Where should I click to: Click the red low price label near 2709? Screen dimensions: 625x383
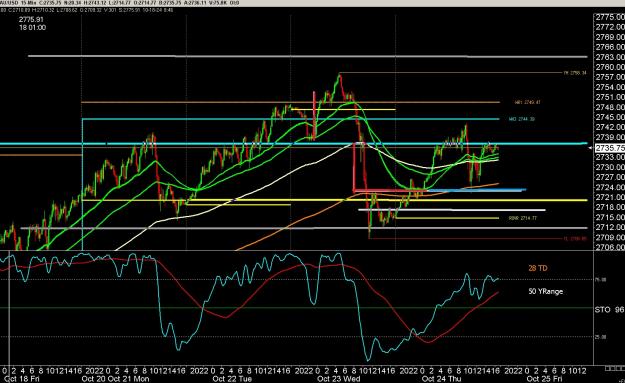point(575,239)
